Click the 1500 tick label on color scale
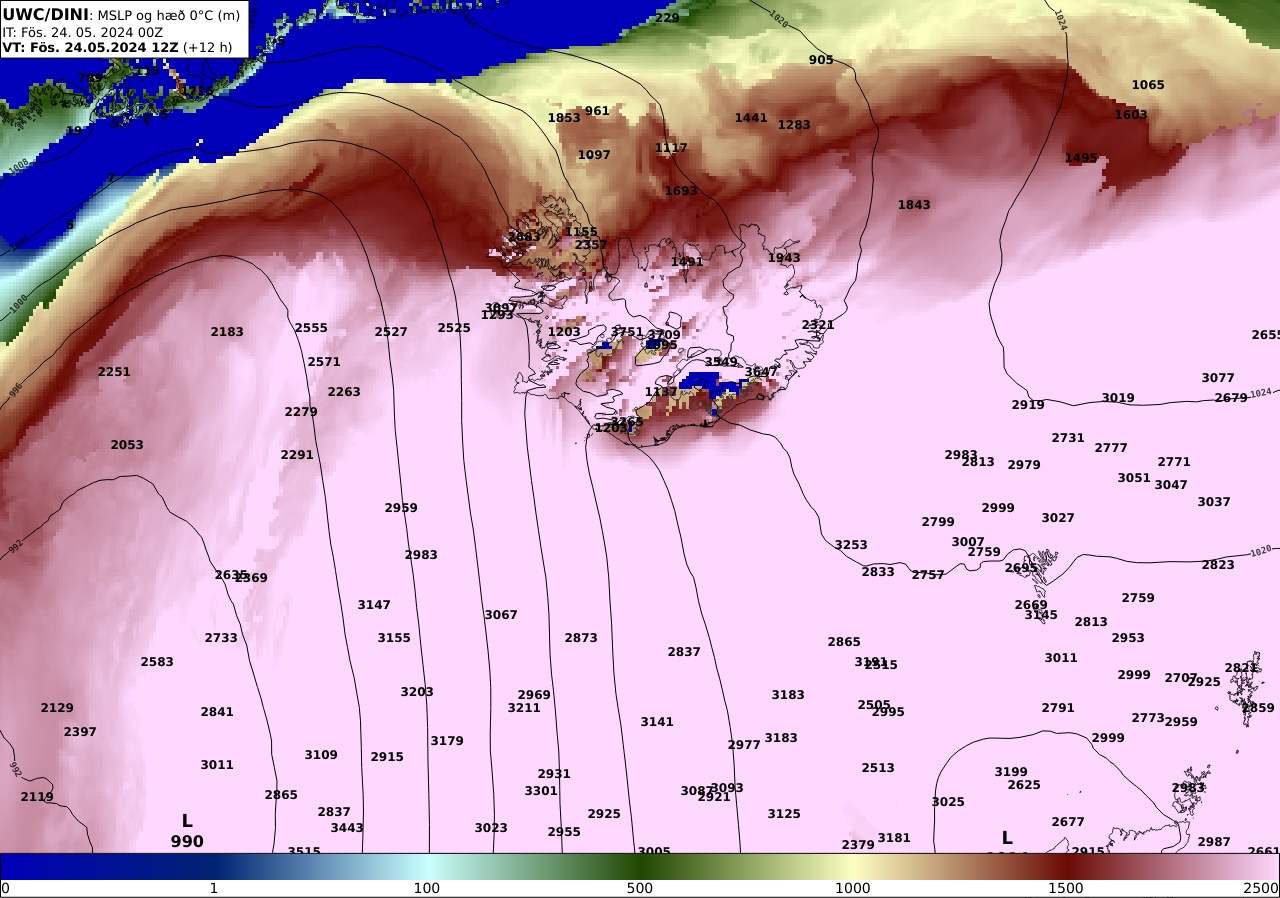 (1066, 888)
